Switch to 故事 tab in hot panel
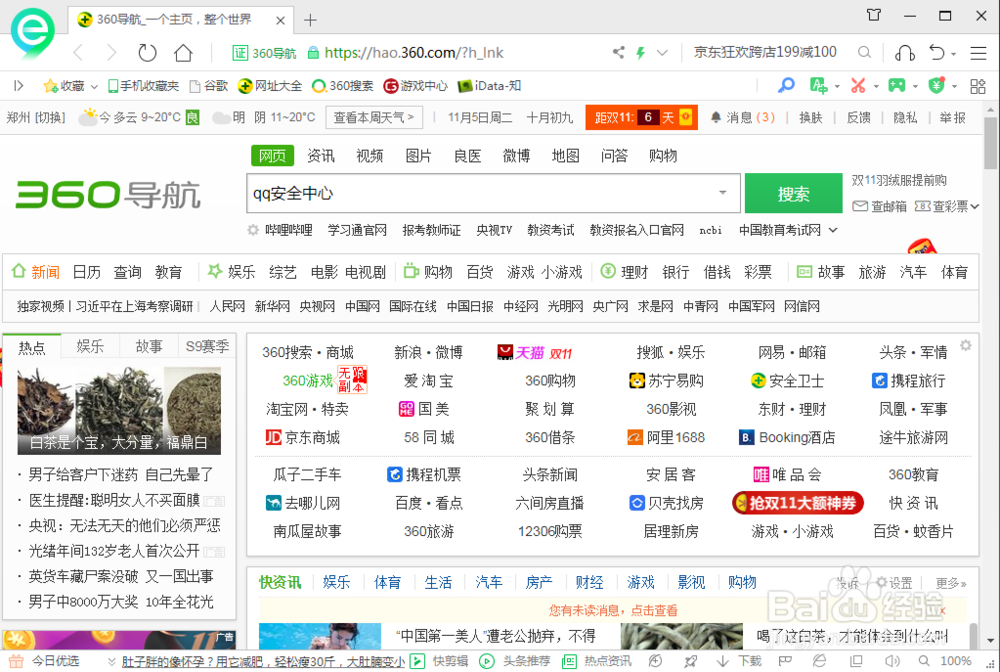The height and width of the screenshot is (672, 1000). point(149,346)
